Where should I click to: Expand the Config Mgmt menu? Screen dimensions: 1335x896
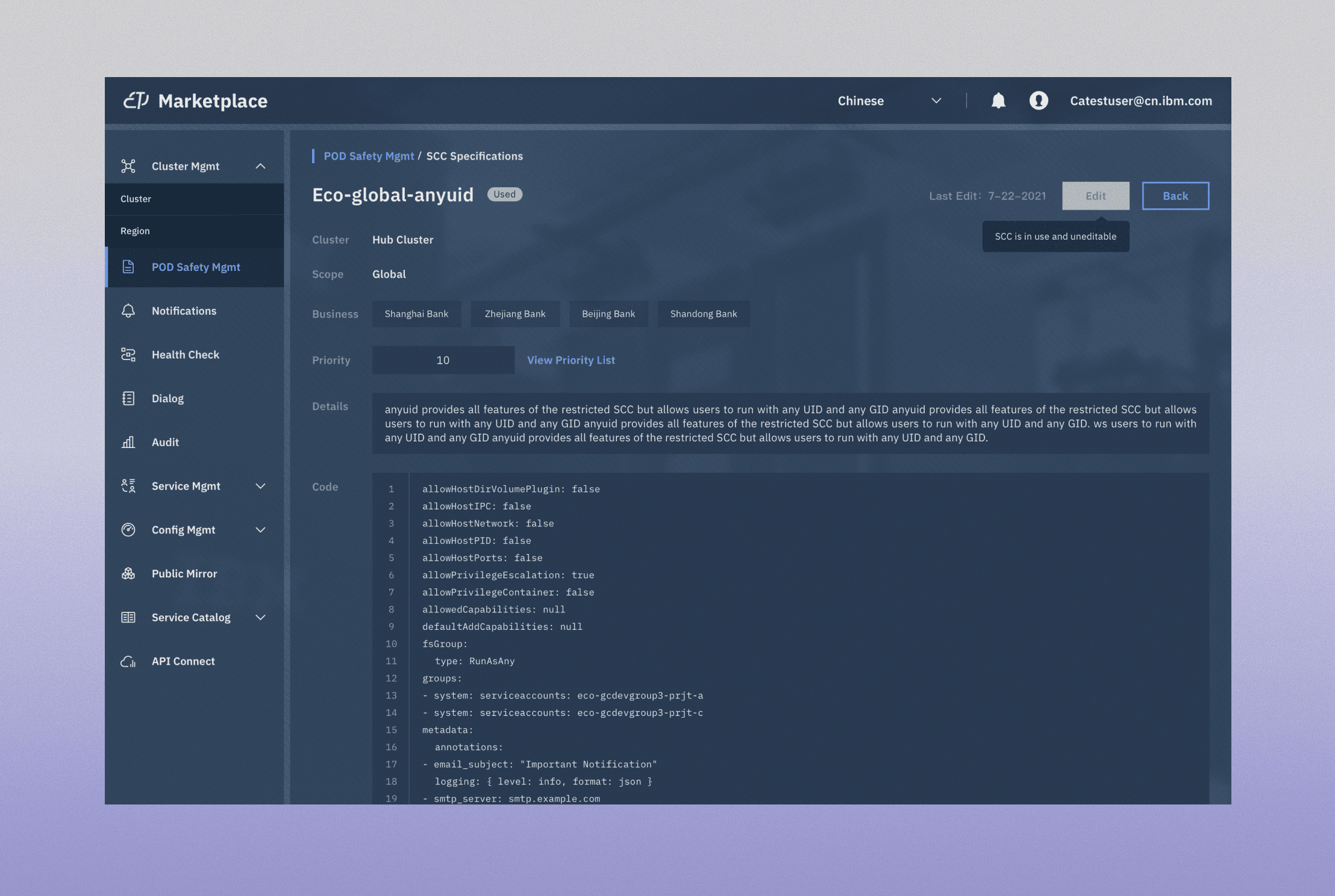pyautogui.click(x=260, y=530)
